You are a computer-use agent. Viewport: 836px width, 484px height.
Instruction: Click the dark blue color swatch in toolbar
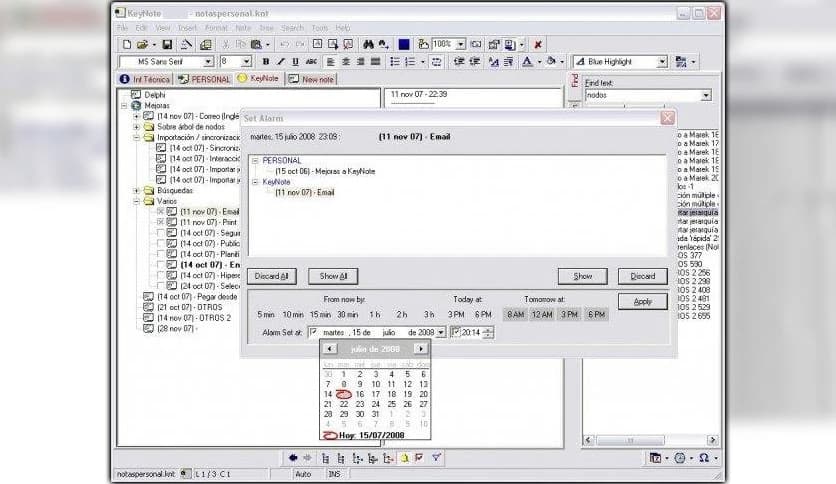point(404,45)
